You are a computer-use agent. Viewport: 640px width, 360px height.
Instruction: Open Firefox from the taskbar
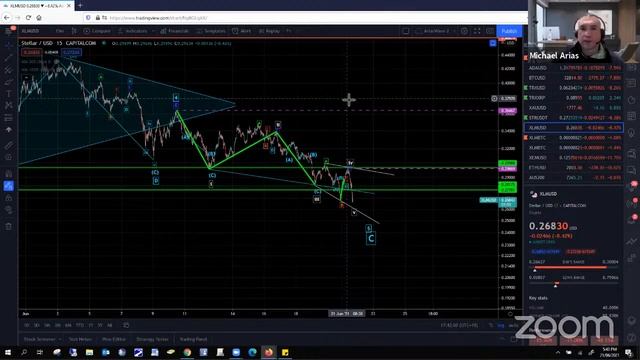[269, 352]
